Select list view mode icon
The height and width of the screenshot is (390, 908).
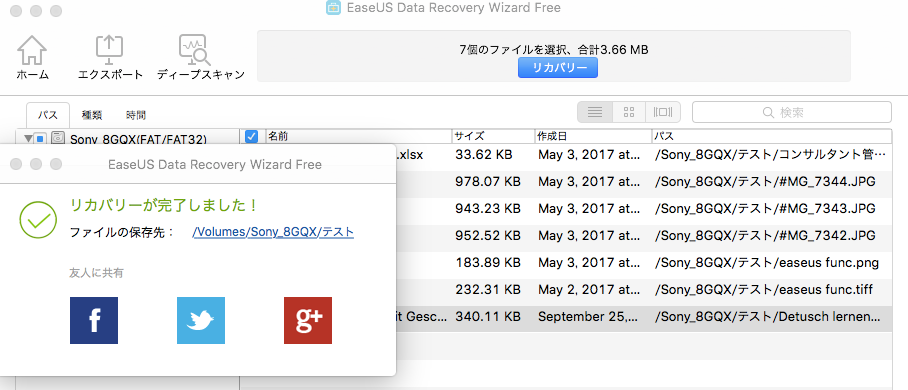595,112
